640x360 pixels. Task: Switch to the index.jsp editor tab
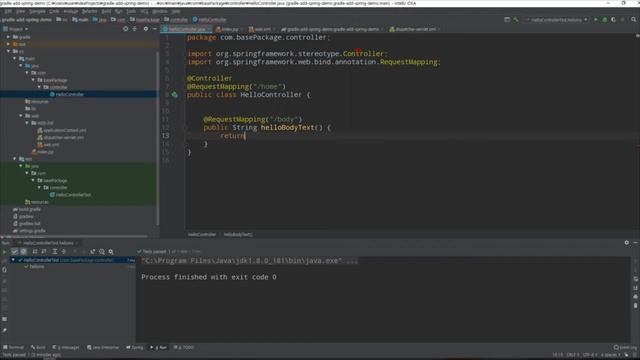(229, 29)
